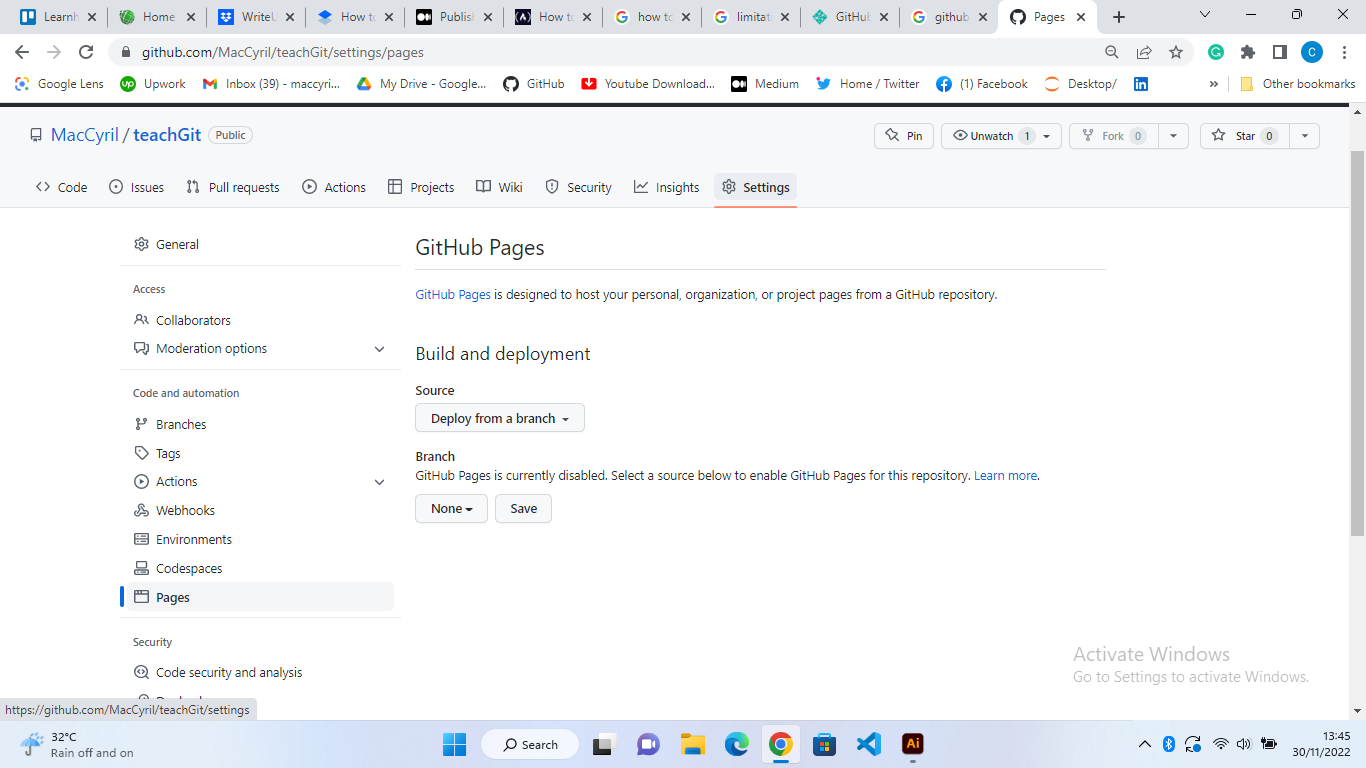1366x768 pixels.
Task: Open the Pull requests tab
Action: tap(233, 187)
